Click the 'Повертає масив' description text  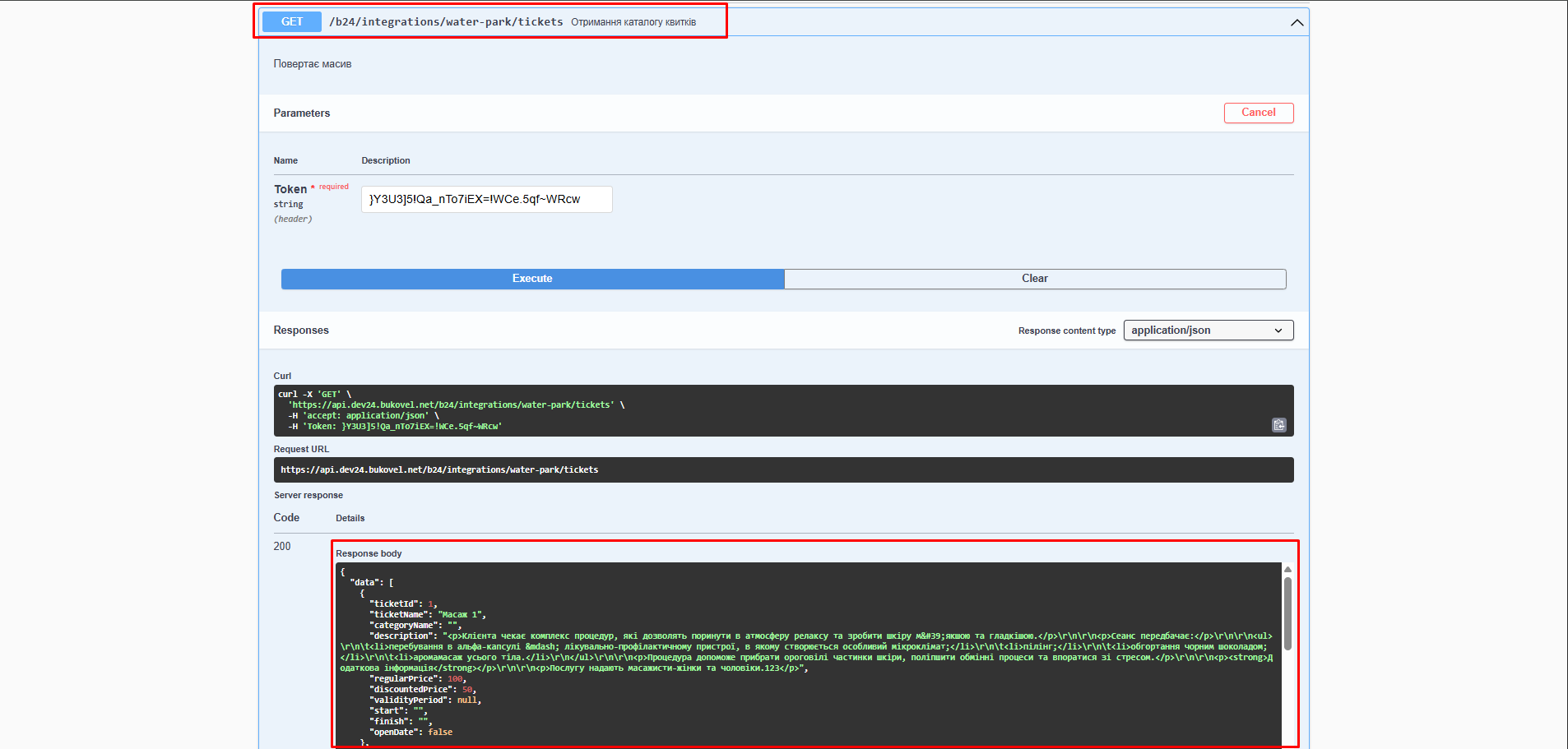pos(313,64)
